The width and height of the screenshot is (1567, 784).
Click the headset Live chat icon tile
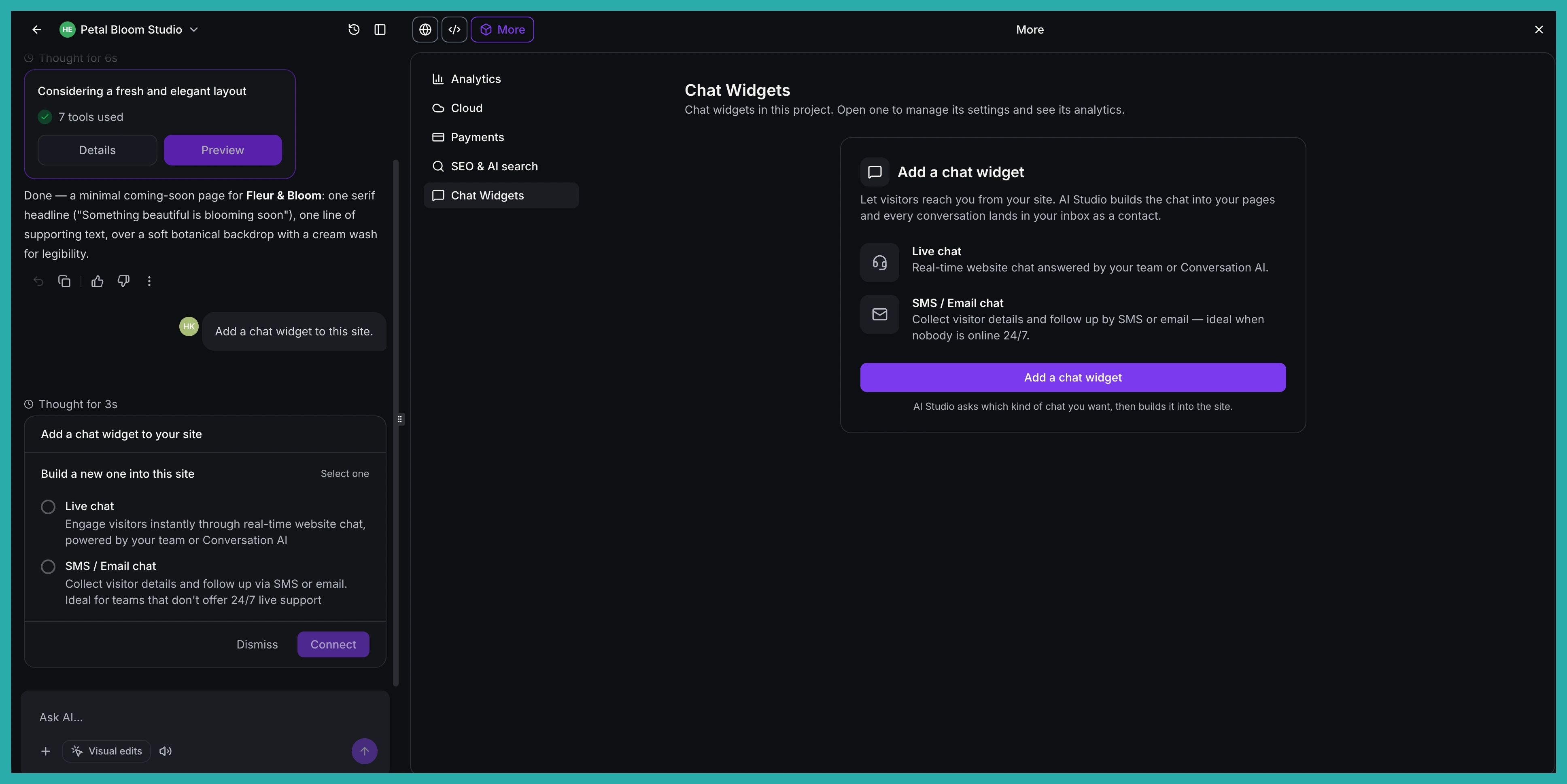pos(879,262)
